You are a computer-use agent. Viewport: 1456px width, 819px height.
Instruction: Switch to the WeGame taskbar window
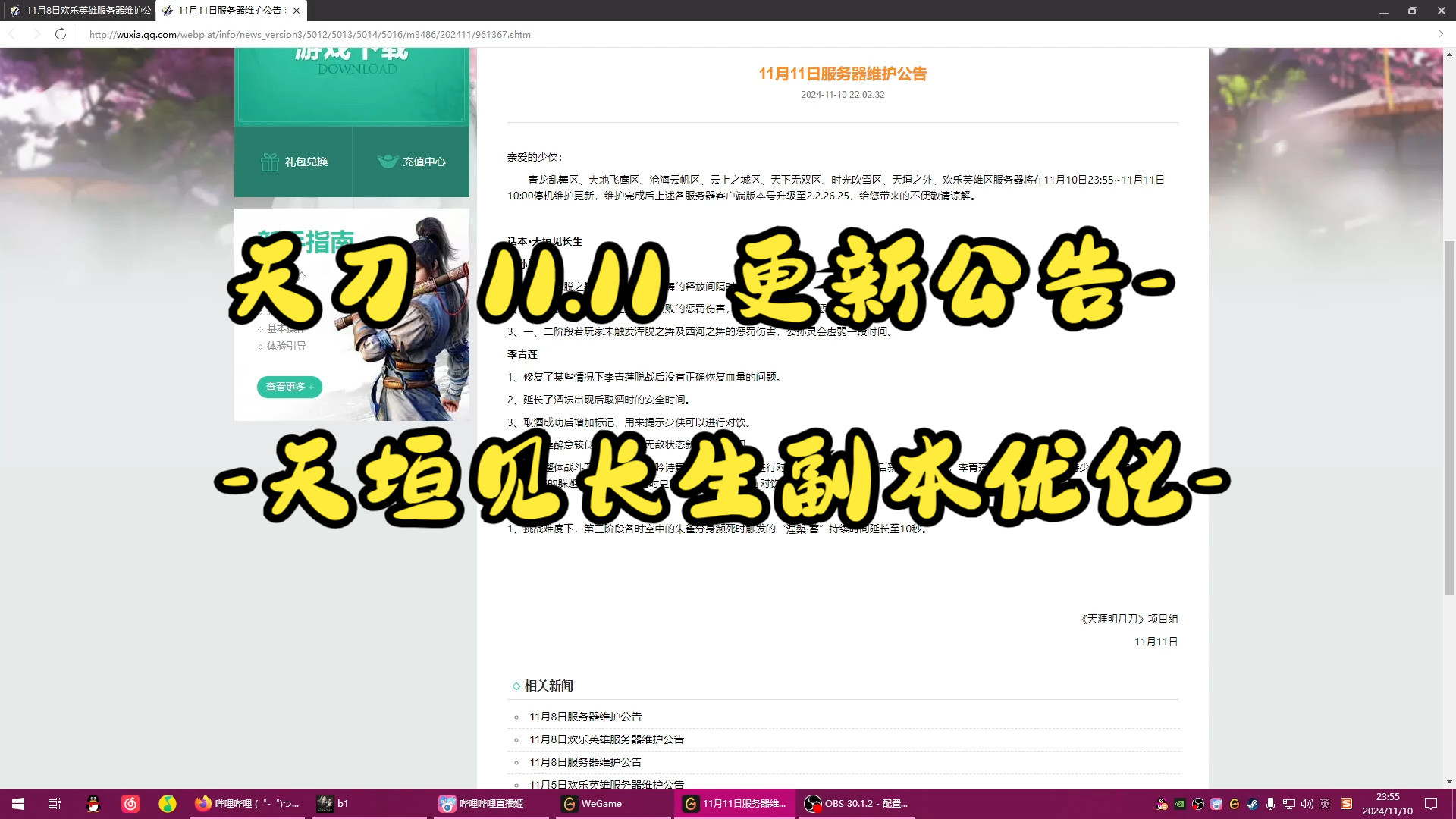coord(613,804)
